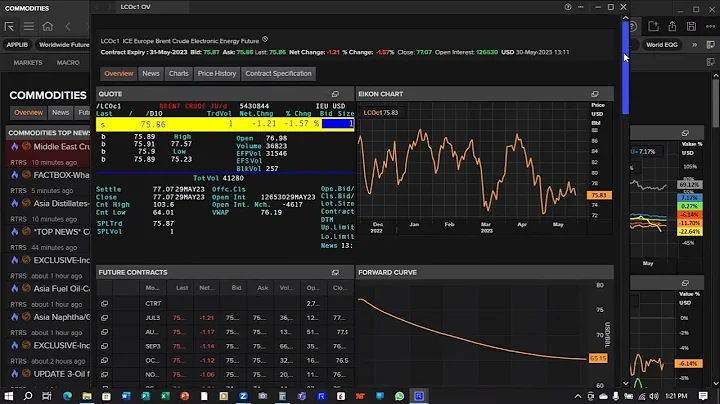Viewport: 720px width, 404px height.
Task: Pop out the QUOTE panel
Action: pyautogui.click(x=335, y=94)
